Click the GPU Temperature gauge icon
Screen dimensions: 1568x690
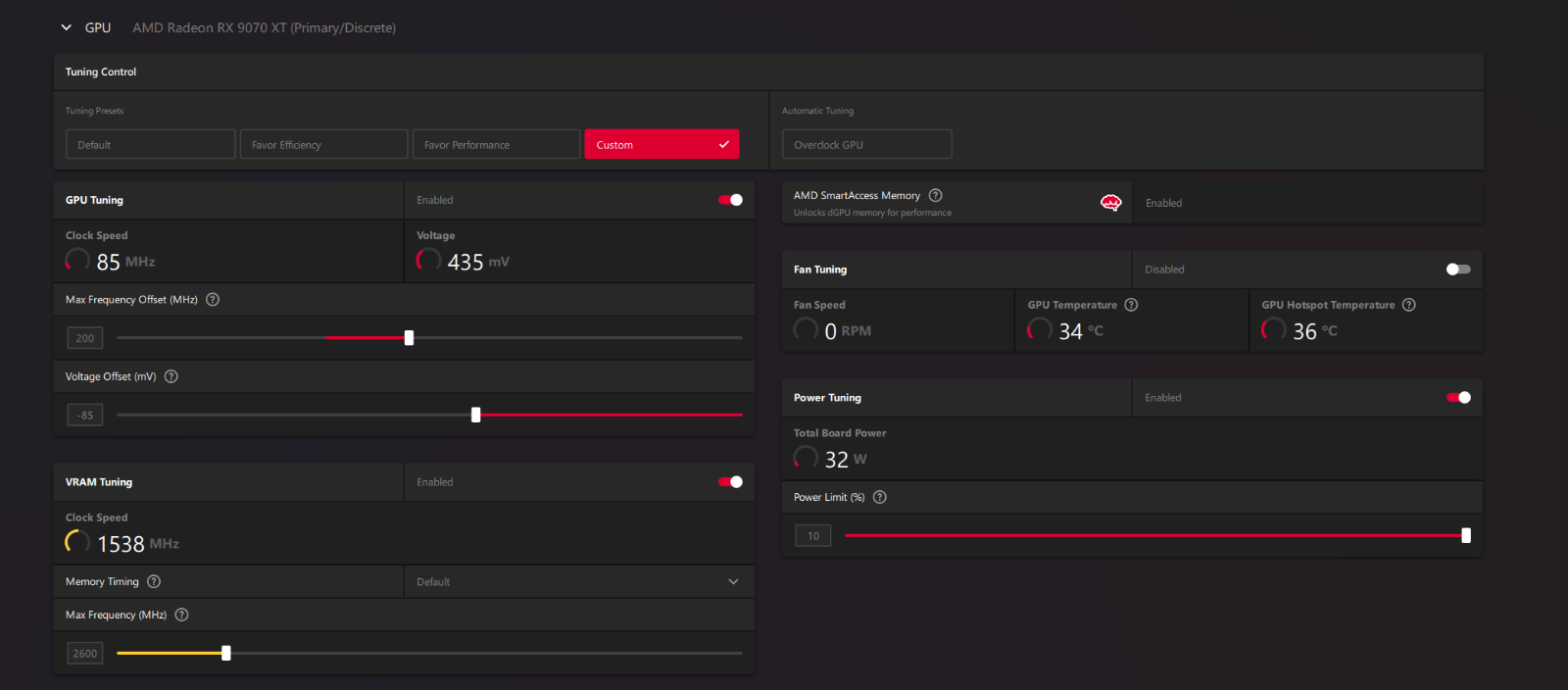click(x=1040, y=329)
